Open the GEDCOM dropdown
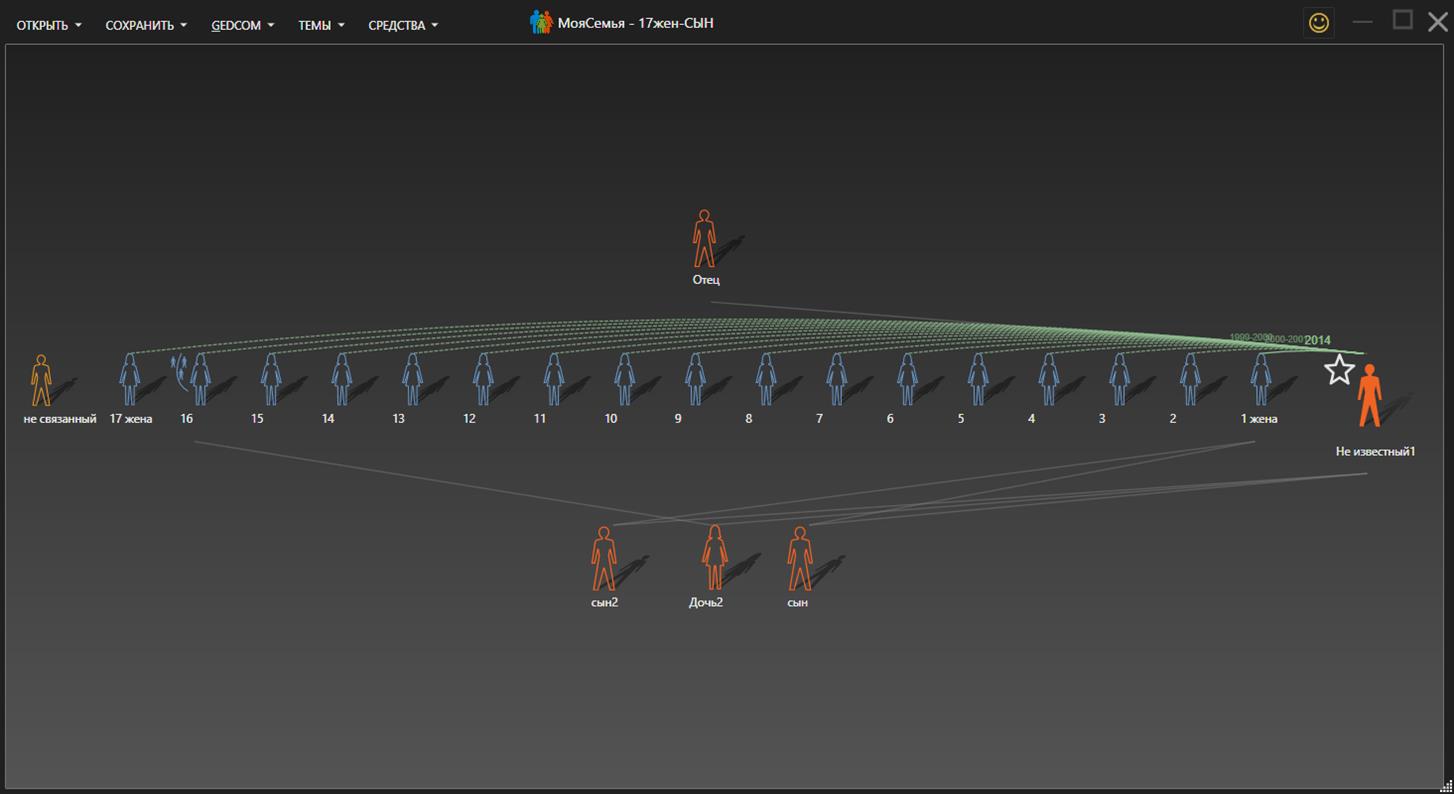 click(242, 25)
